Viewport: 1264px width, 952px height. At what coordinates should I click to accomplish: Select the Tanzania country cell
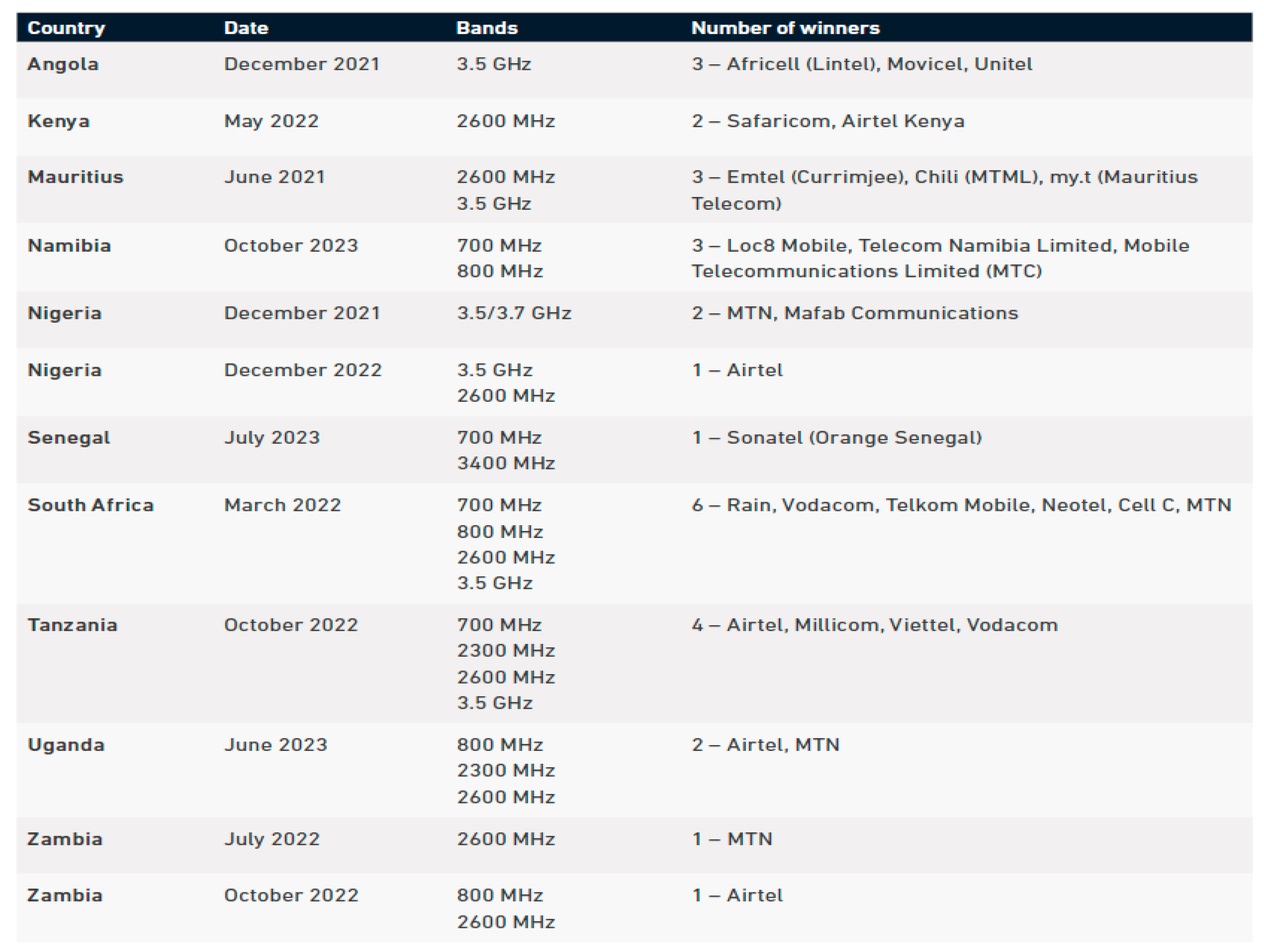pos(73,625)
